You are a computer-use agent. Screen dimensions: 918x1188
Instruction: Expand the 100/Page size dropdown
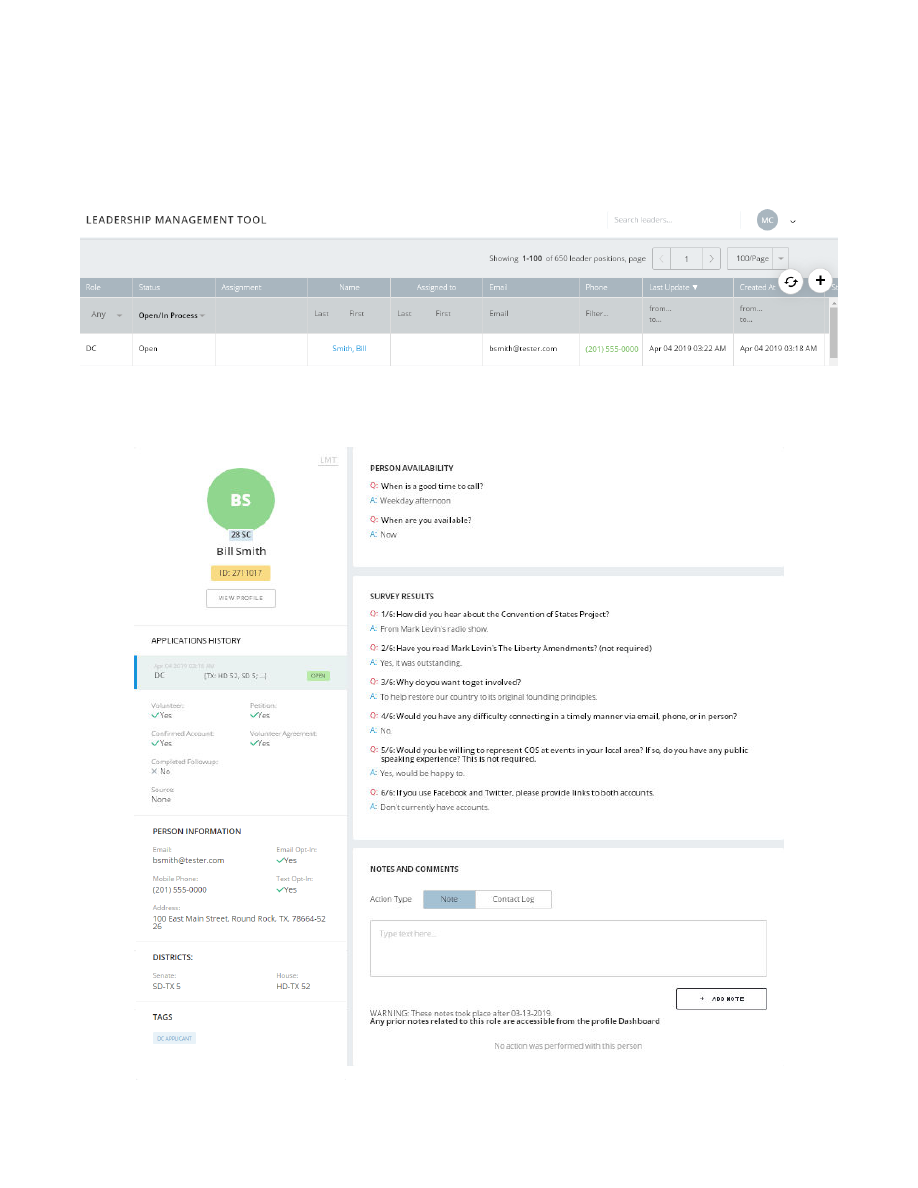[757, 258]
